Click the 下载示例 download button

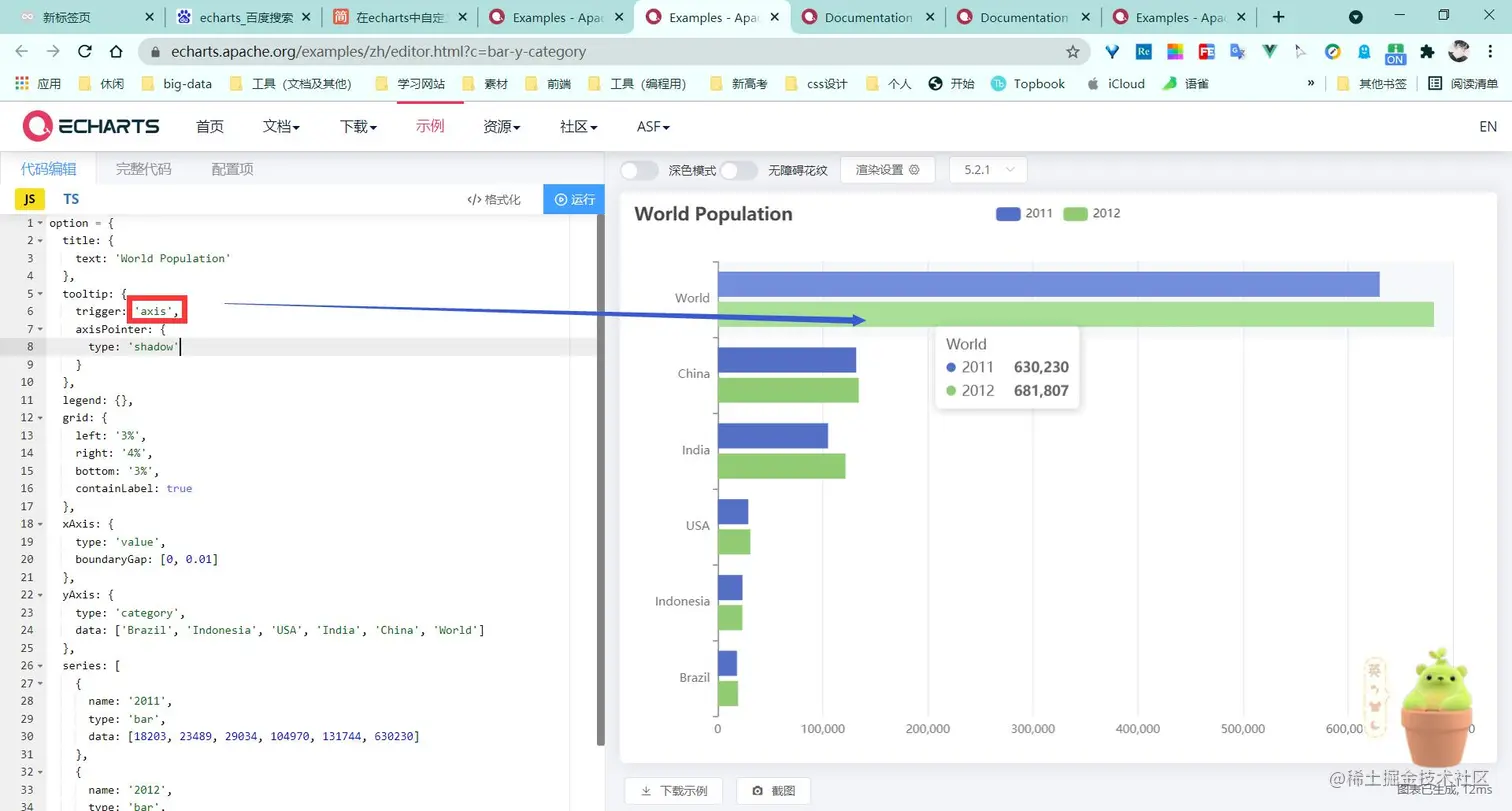(674, 790)
